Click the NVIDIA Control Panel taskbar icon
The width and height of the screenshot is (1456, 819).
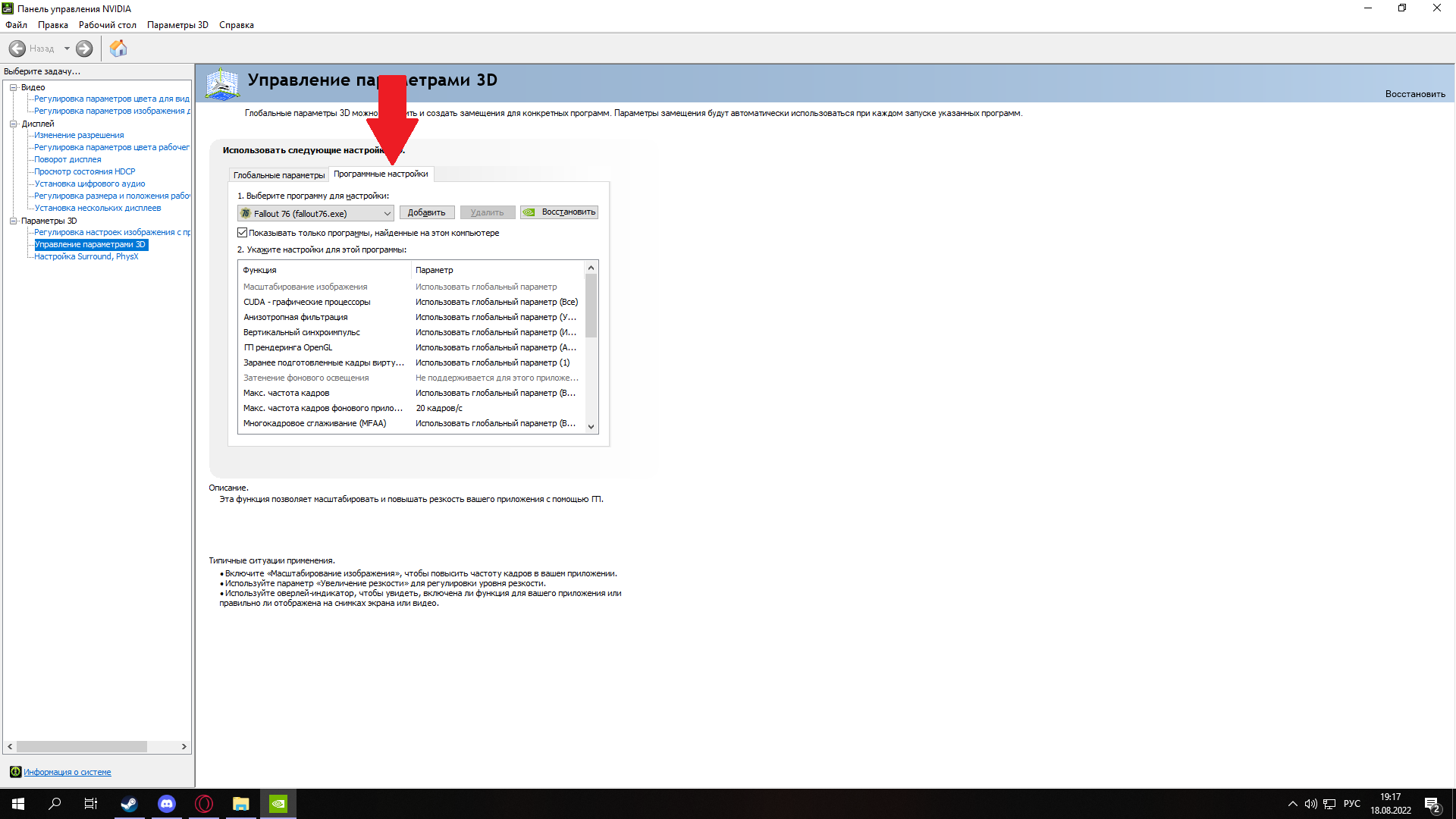(x=278, y=804)
